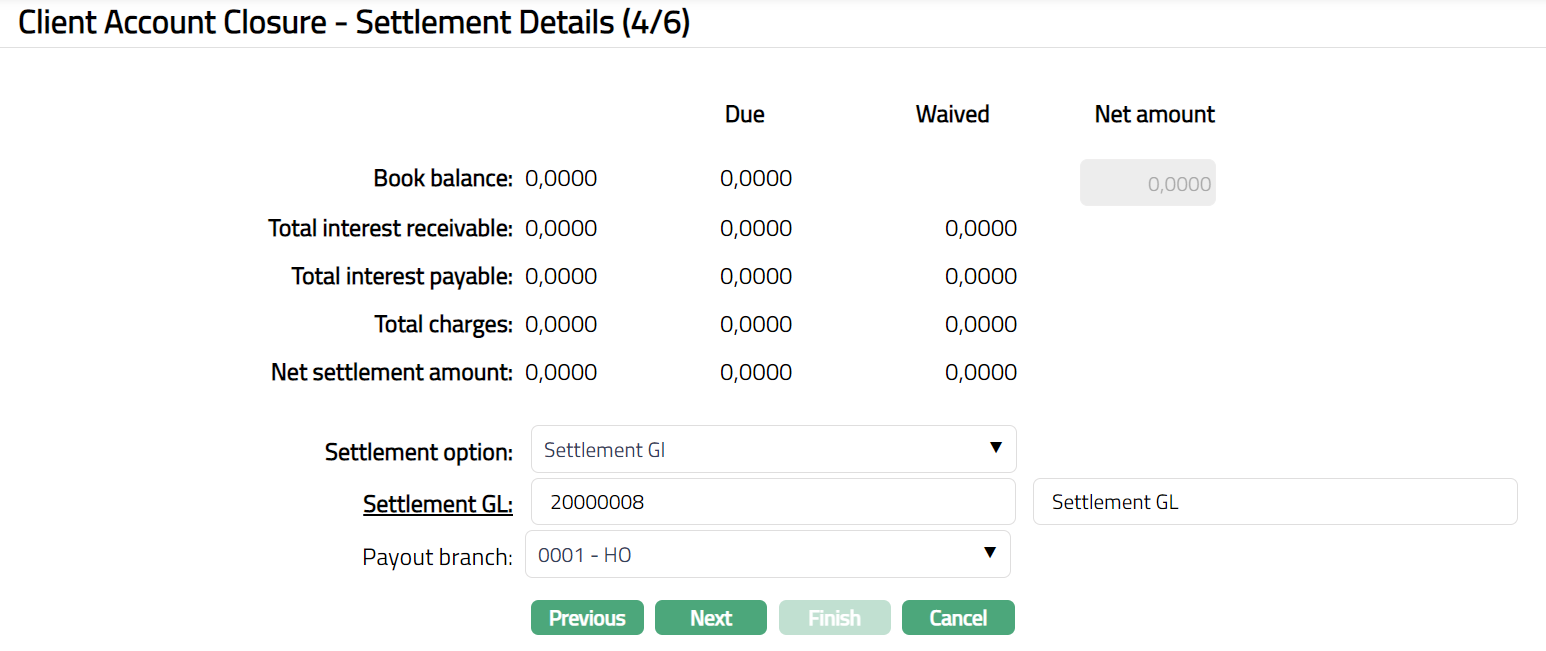Screen dimensions: 1546x651
Task: Click the Total charges label
Action: point(443,325)
